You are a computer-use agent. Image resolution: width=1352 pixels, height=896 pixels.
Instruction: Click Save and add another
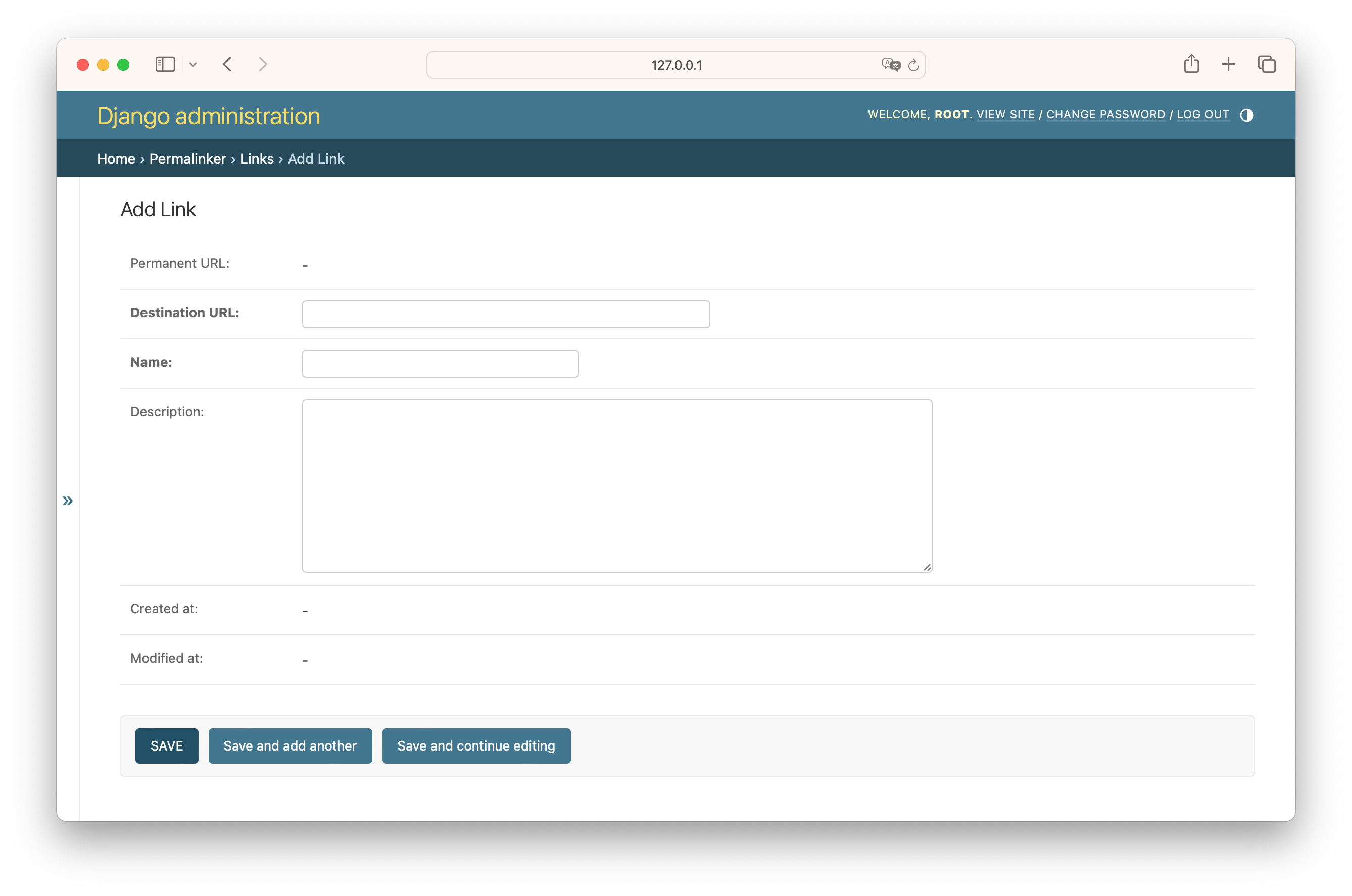289,745
